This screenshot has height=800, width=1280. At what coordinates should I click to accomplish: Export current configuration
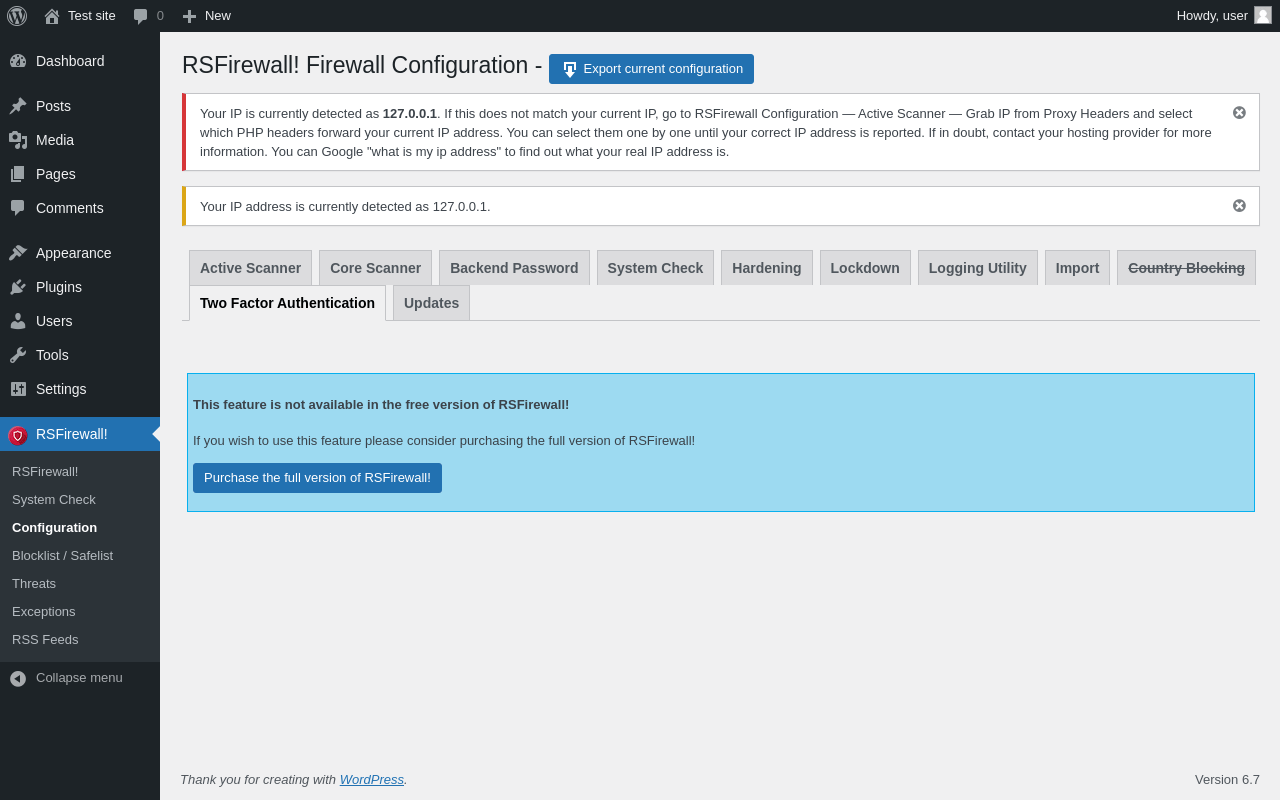coord(651,69)
